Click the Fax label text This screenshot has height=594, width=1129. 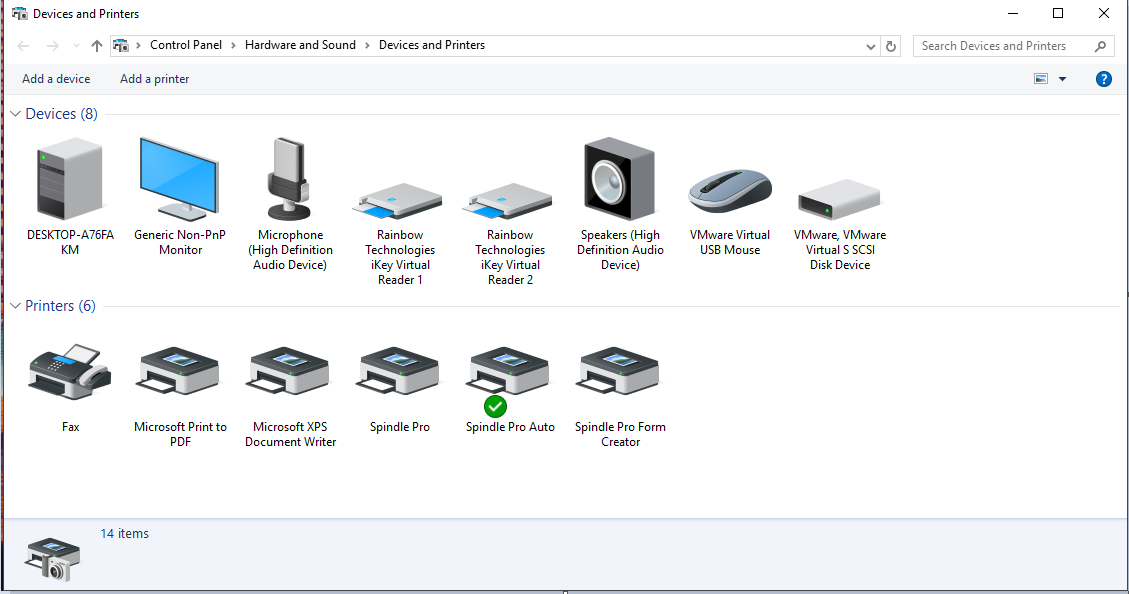click(71, 427)
